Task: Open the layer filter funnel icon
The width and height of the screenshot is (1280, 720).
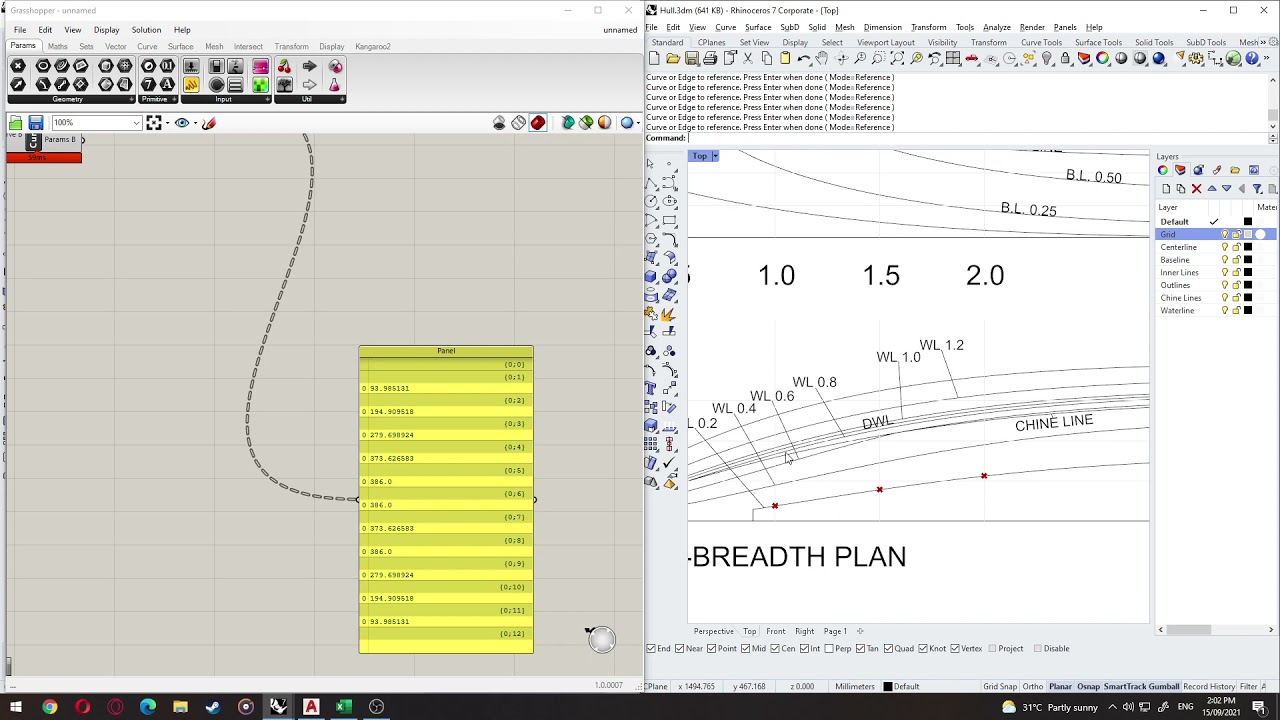Action: click(x=1257, y=189)
